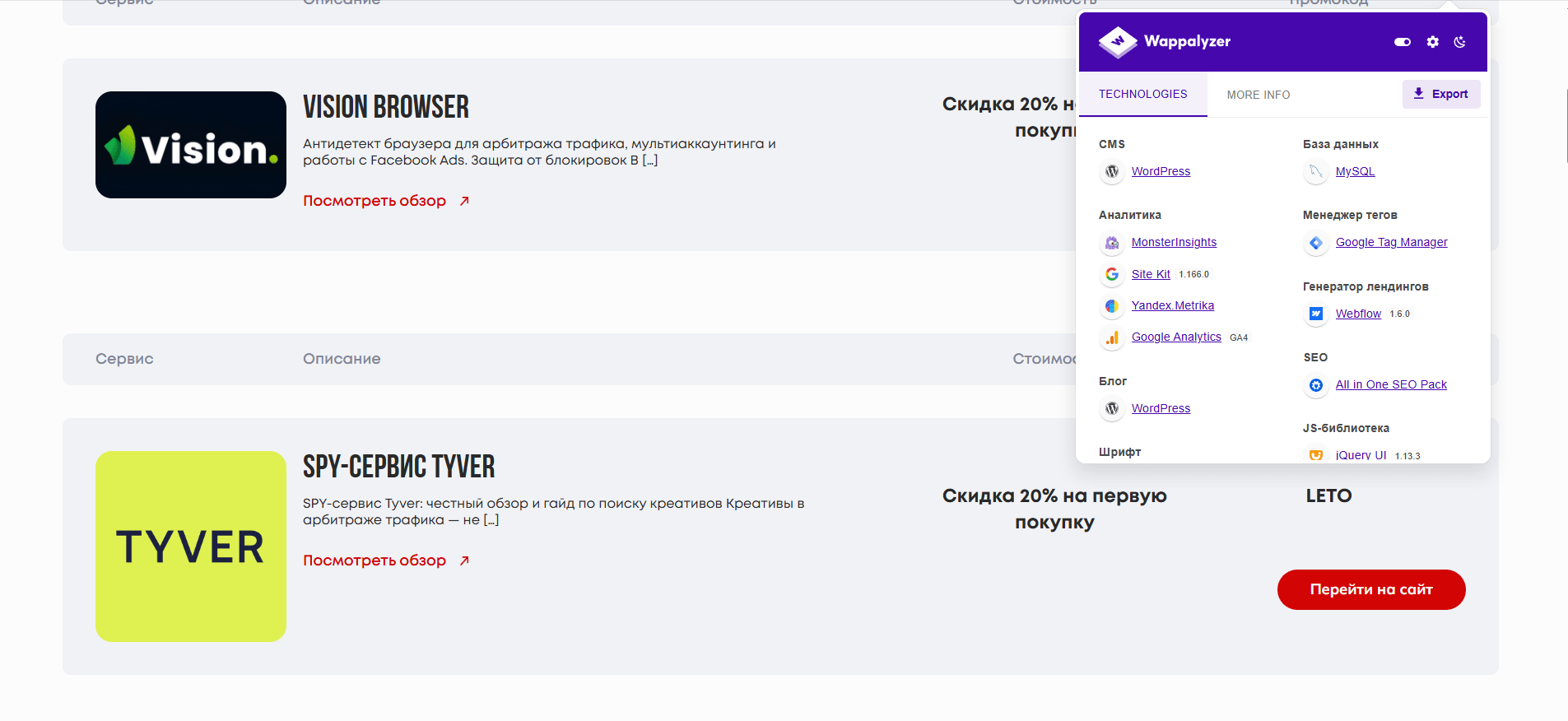This screenshot has height=721, width=1568.
Task: Click the Перейти на сайт button
Action: point(1371,589)
